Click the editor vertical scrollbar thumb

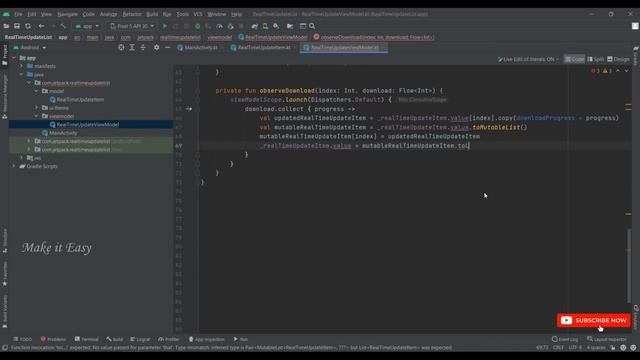click(x=629, y=265)
